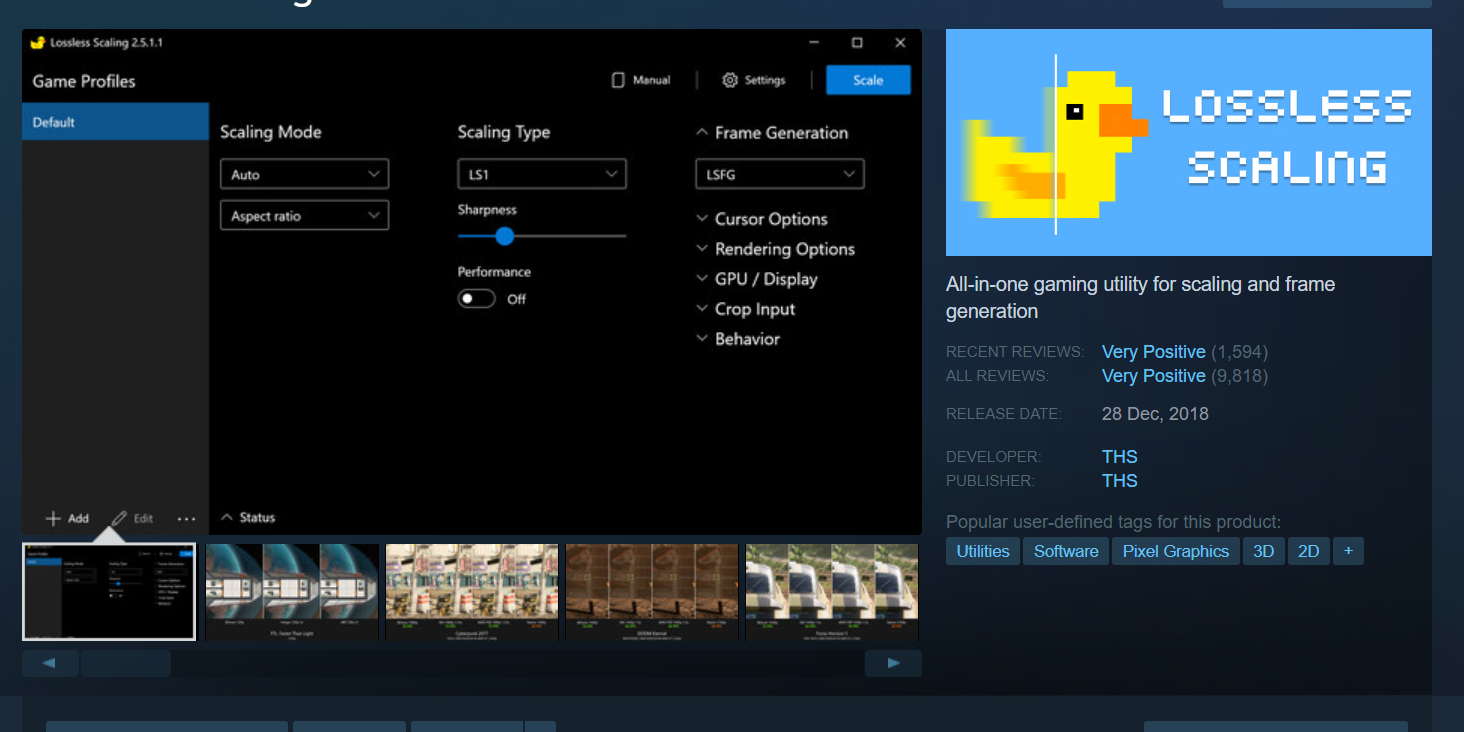
Task: Open the LS1 scaling type dropdown
Action: 542,174
